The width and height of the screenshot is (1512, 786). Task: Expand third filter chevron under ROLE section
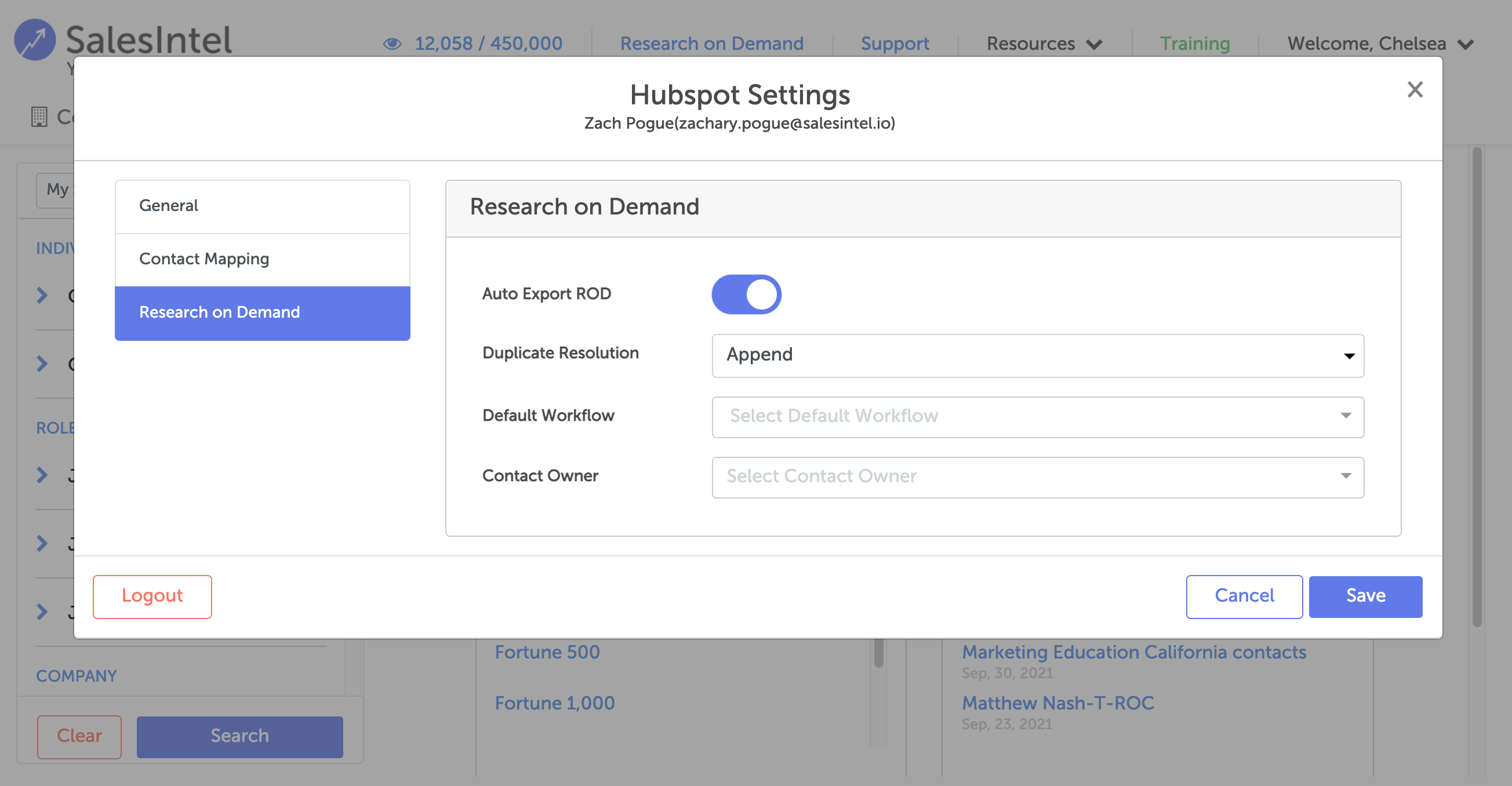(x=42, y=612)
